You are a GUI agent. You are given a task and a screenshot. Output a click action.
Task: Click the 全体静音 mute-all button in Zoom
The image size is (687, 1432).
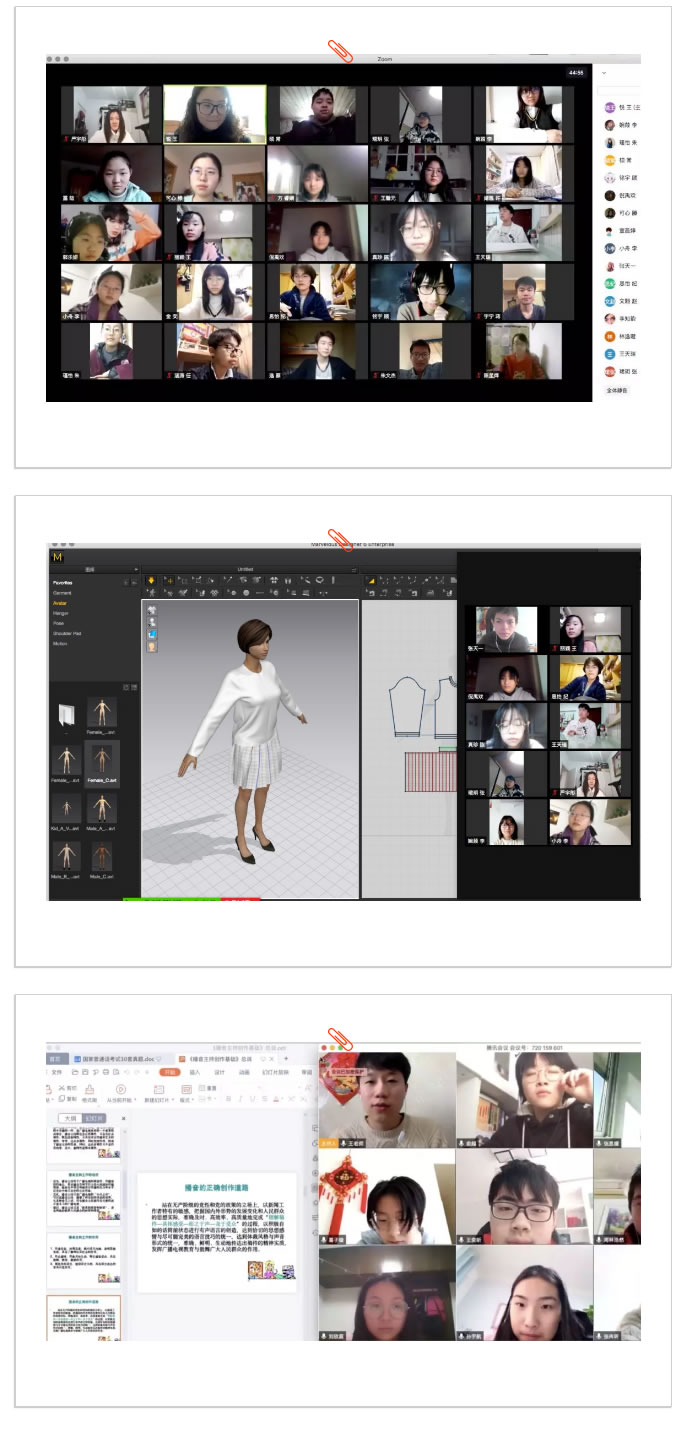click(x=617, y=391)
